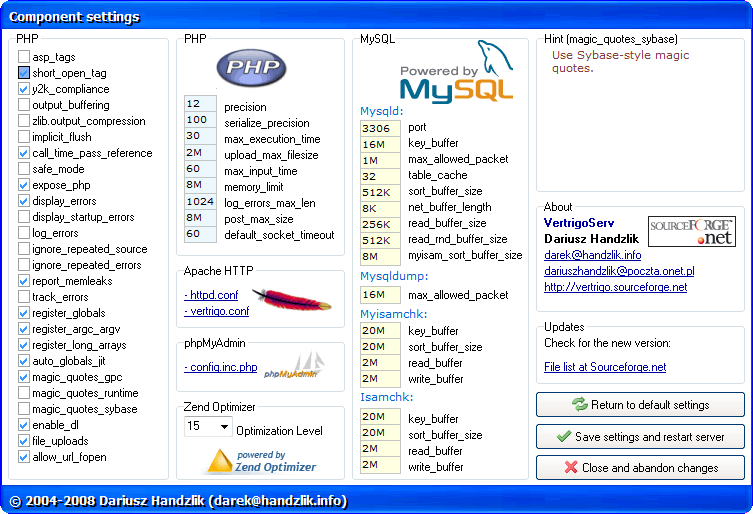Enable the asp_tags checkbox

(x=24, y=57)
